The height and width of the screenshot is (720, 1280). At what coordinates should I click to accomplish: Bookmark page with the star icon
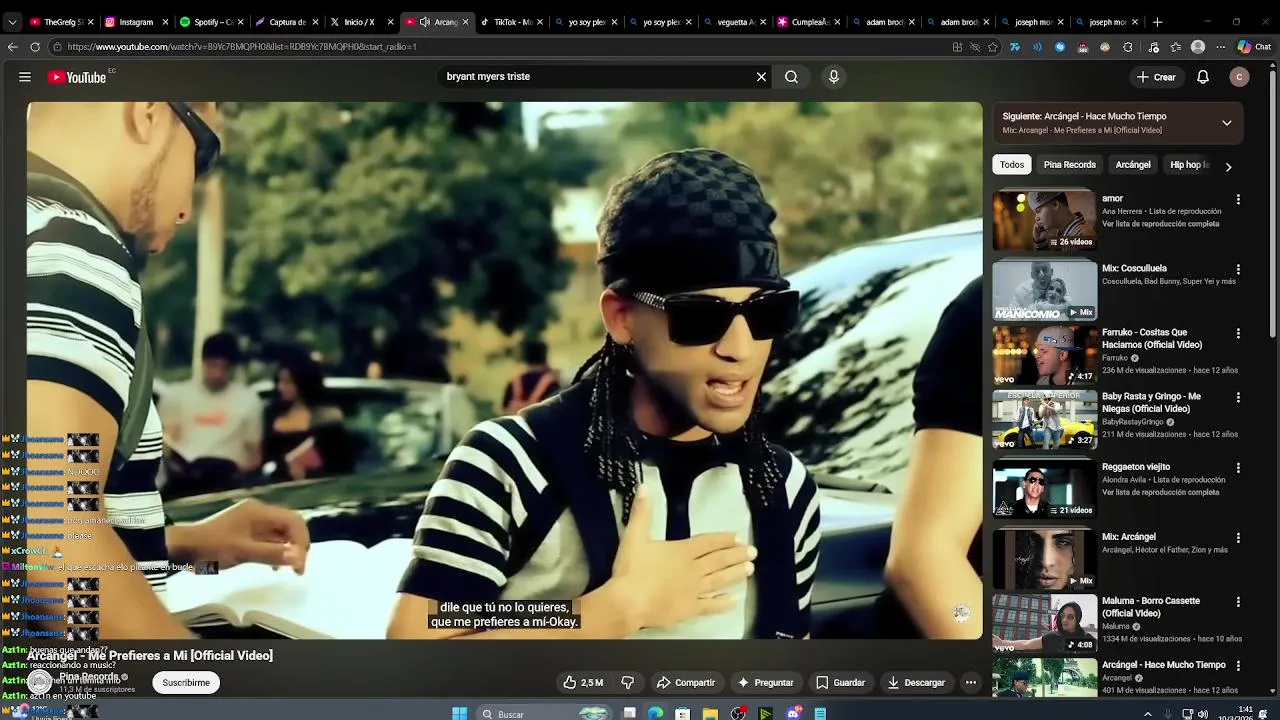coord(993,47)
